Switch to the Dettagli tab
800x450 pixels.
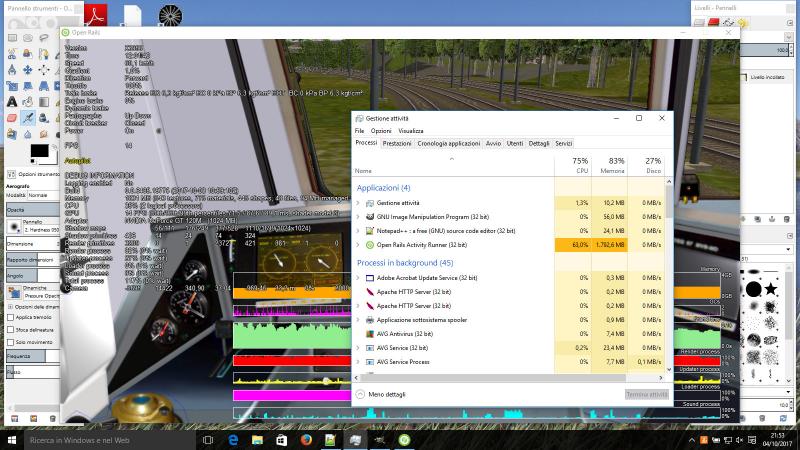(x=539, y=143)
